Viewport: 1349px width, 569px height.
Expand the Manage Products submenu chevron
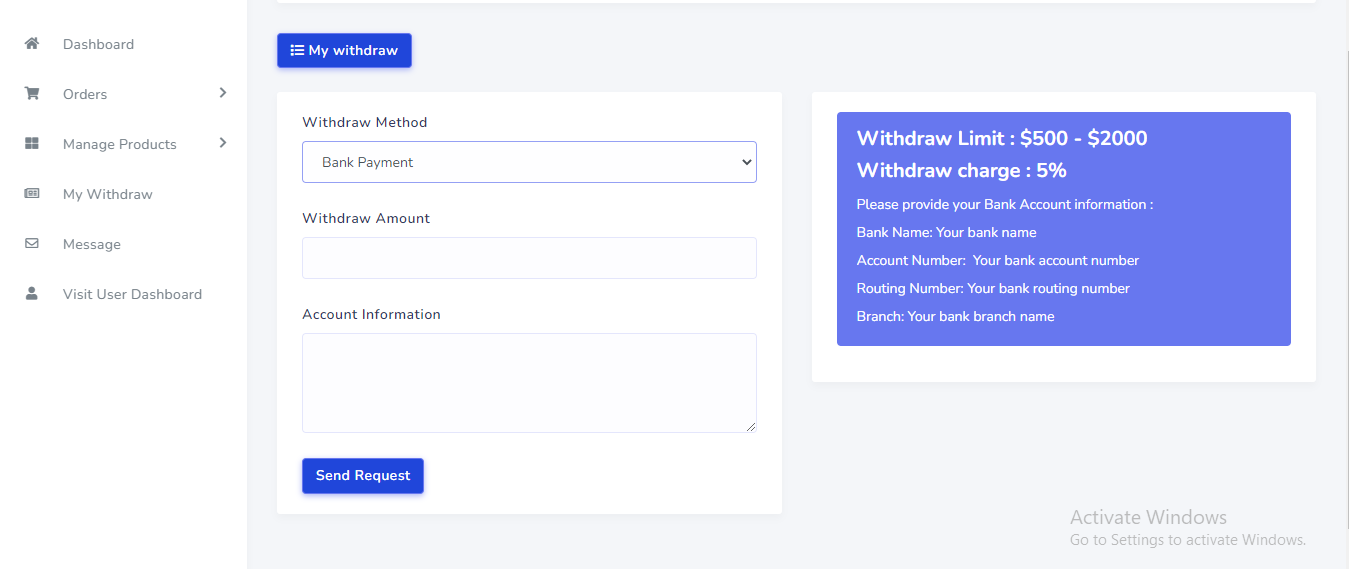pyautogui.click(x=223, y=143)
